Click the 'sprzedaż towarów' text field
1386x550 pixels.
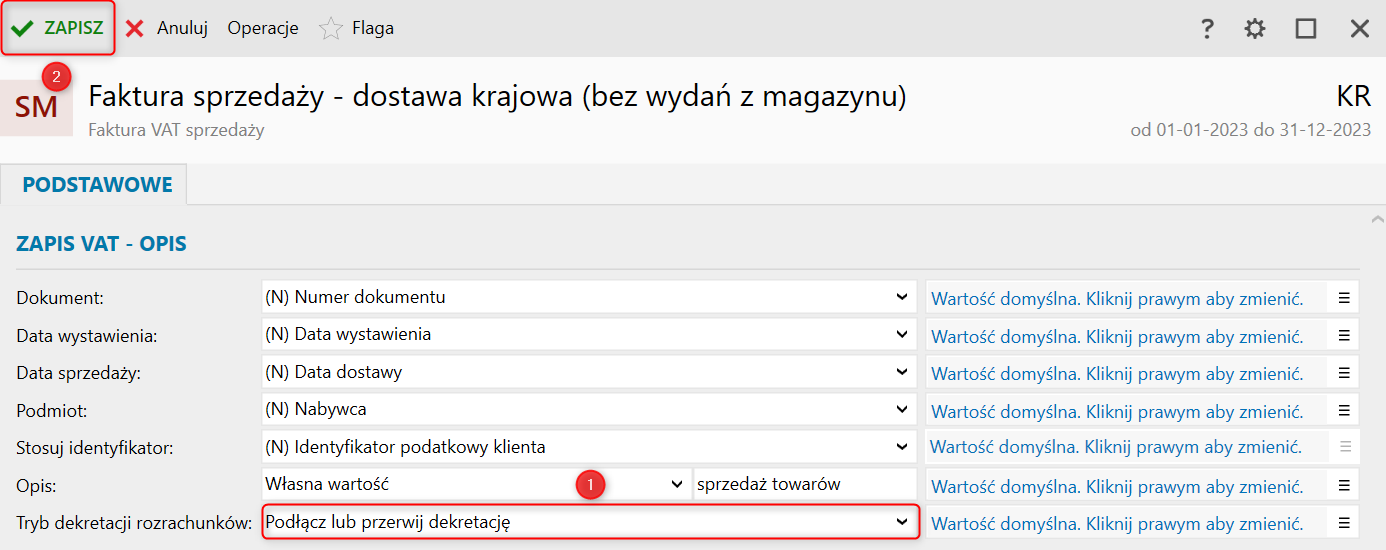[803, 485]
